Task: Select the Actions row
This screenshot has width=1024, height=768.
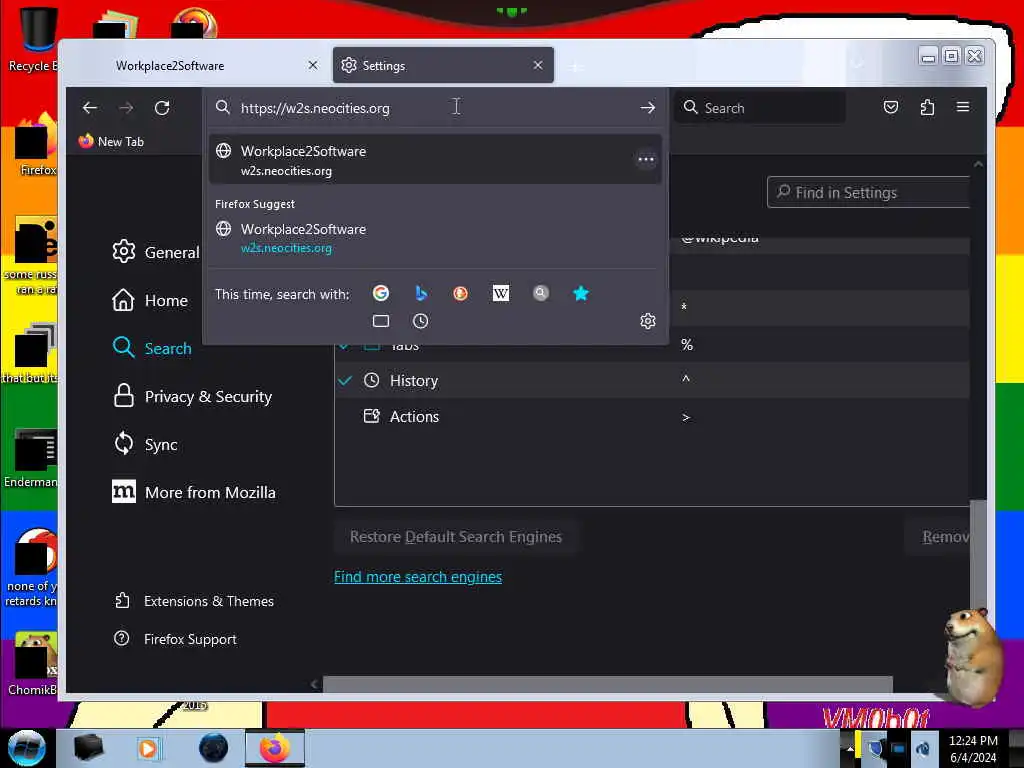Action: coord(651,417)
